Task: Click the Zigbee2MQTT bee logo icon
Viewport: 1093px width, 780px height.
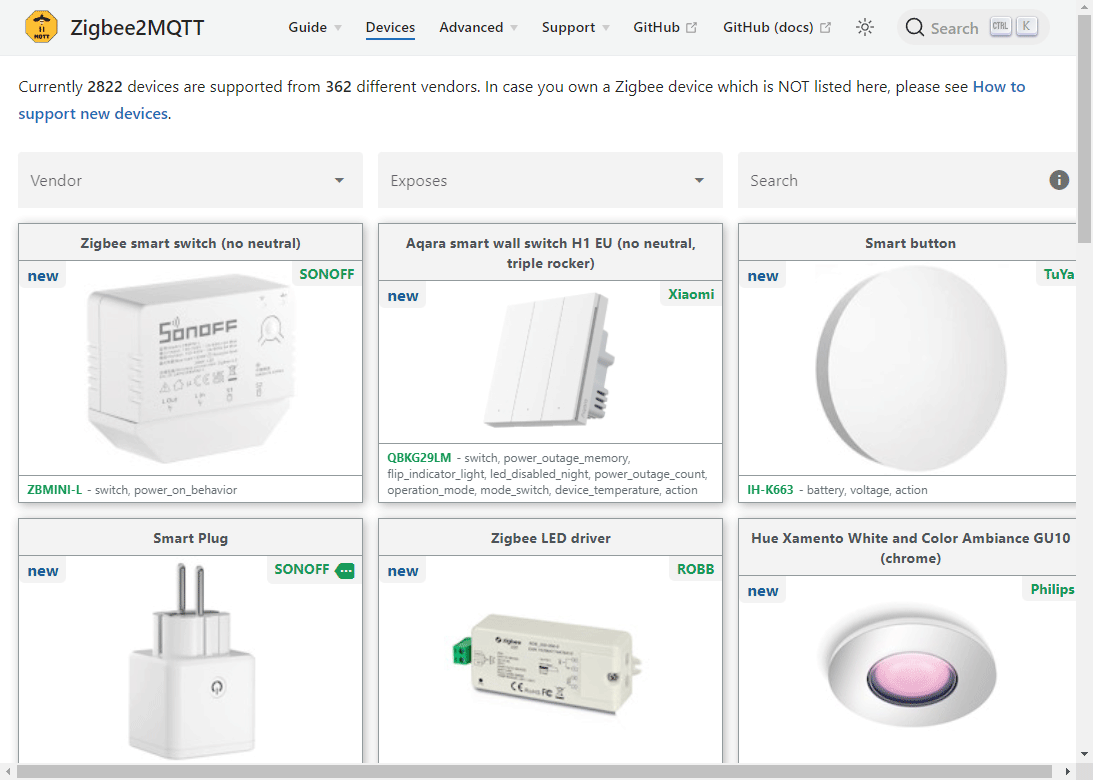Action: (42, 28)
